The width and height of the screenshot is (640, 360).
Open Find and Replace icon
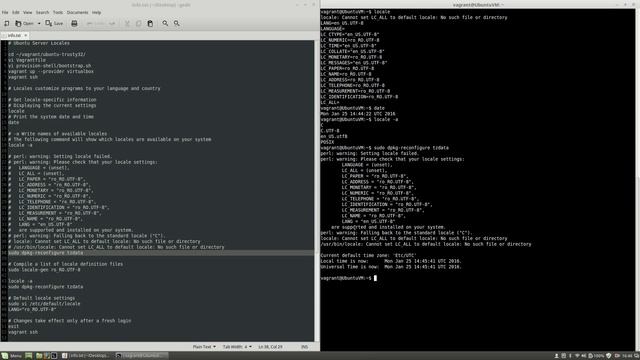177,23
